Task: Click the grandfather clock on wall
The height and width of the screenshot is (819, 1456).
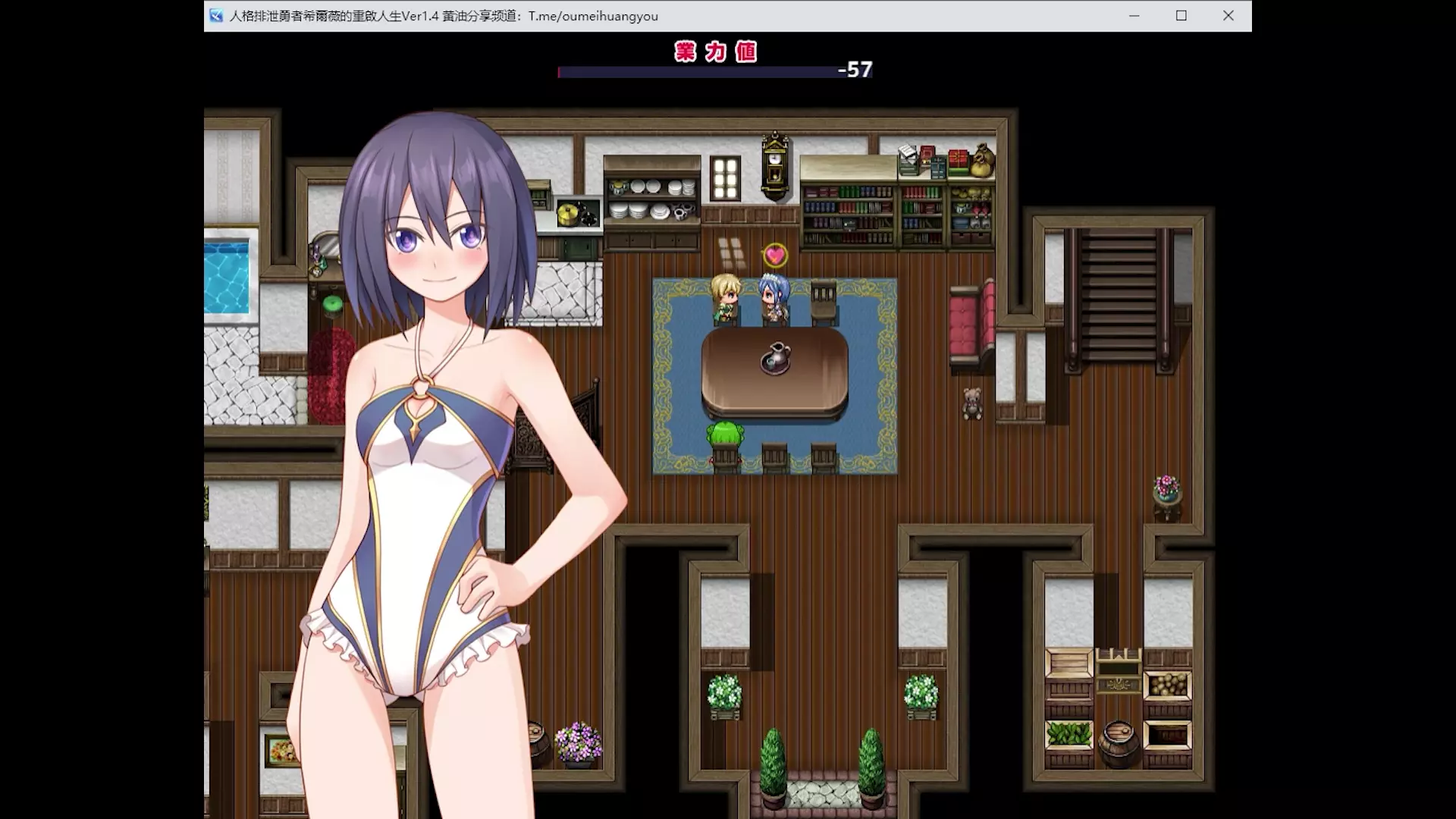Action: pyautogui.click(x=774, y=165)
